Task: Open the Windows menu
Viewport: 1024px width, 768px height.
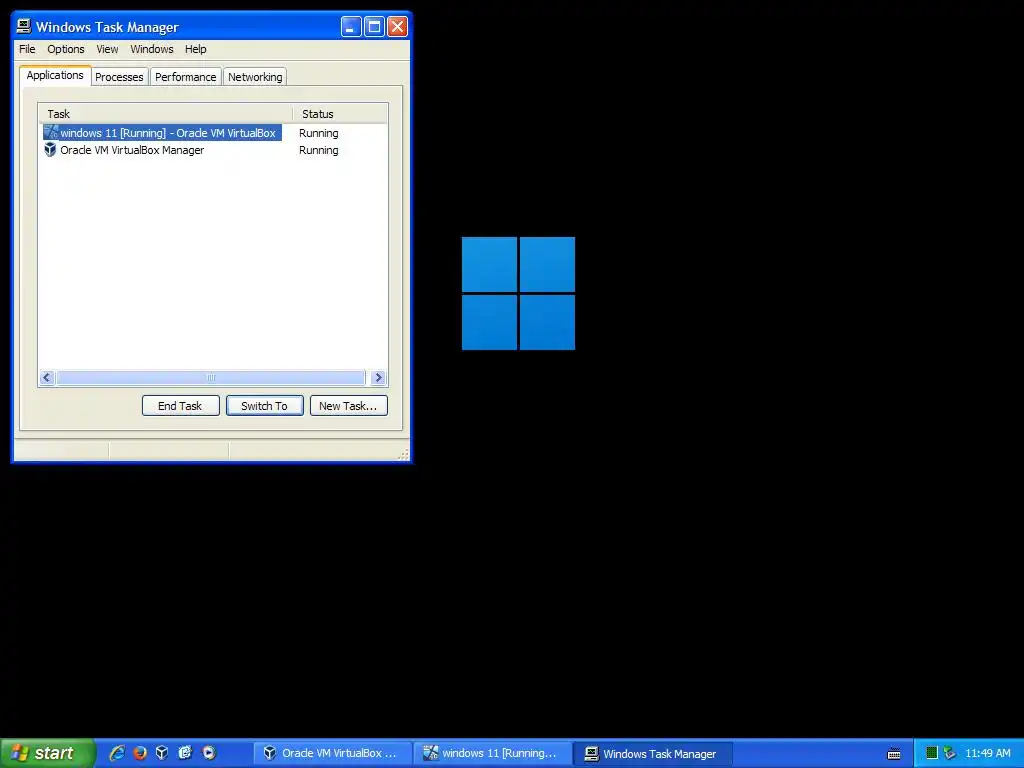Action: pos(152,49)
